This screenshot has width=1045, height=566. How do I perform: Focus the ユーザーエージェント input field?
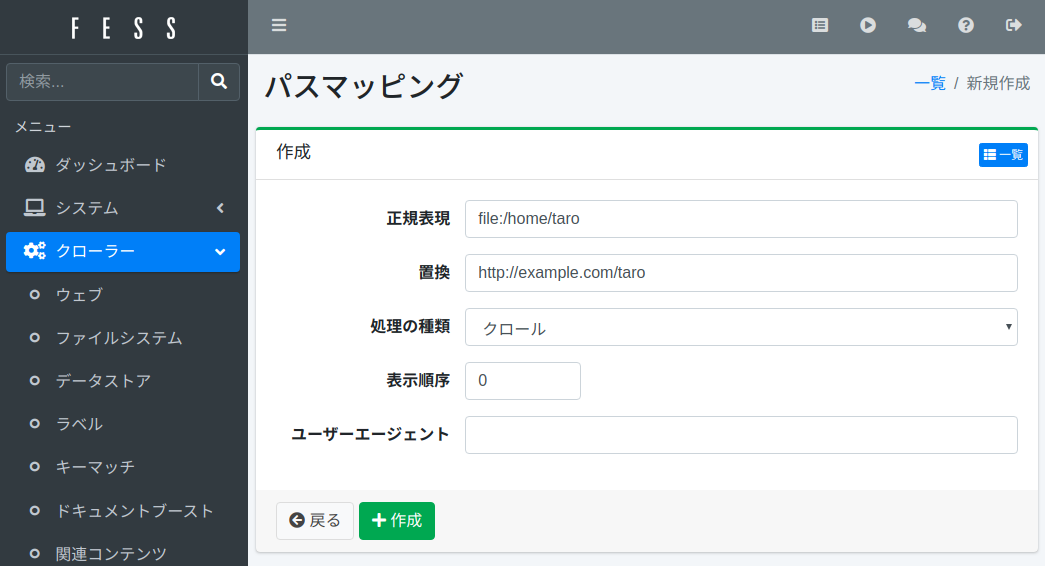[741, 435]
